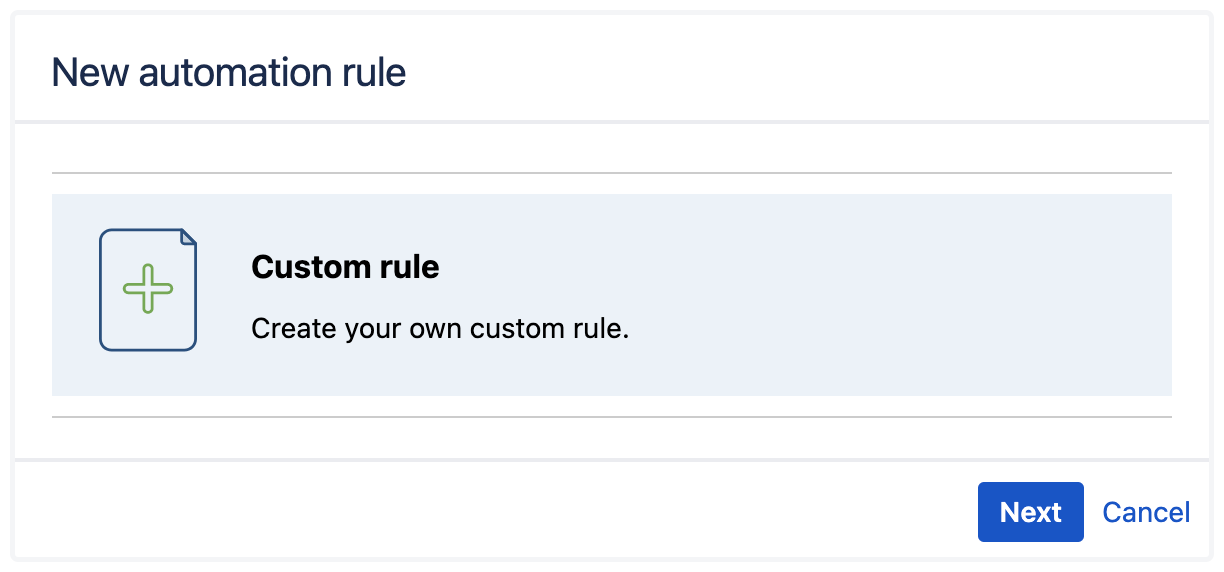Click the Cancel link beside Next
The width and height of the screenshot is (1224, 572).
[1146, 512]
